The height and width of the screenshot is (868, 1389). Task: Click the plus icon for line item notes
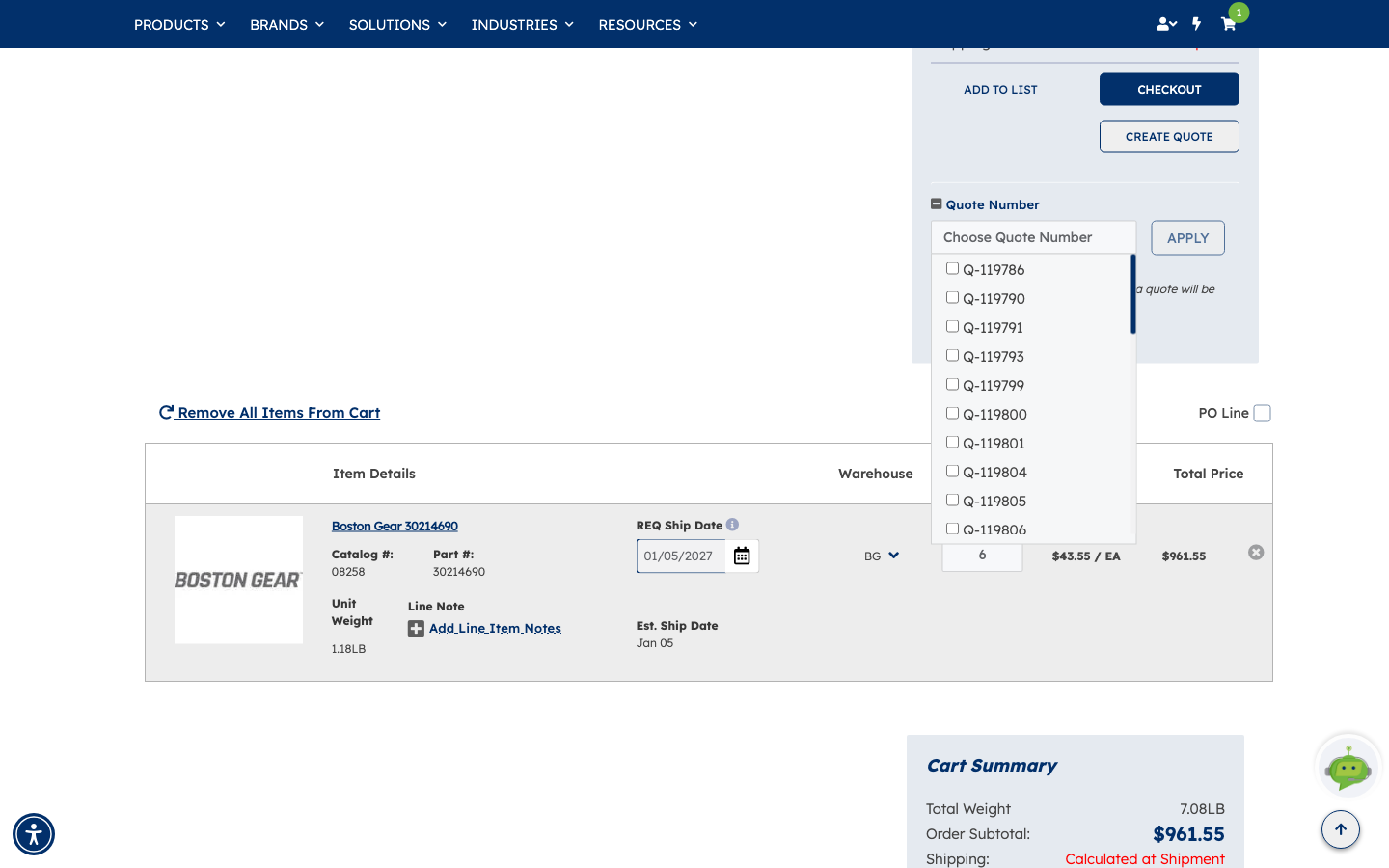[x=416, y=629]
